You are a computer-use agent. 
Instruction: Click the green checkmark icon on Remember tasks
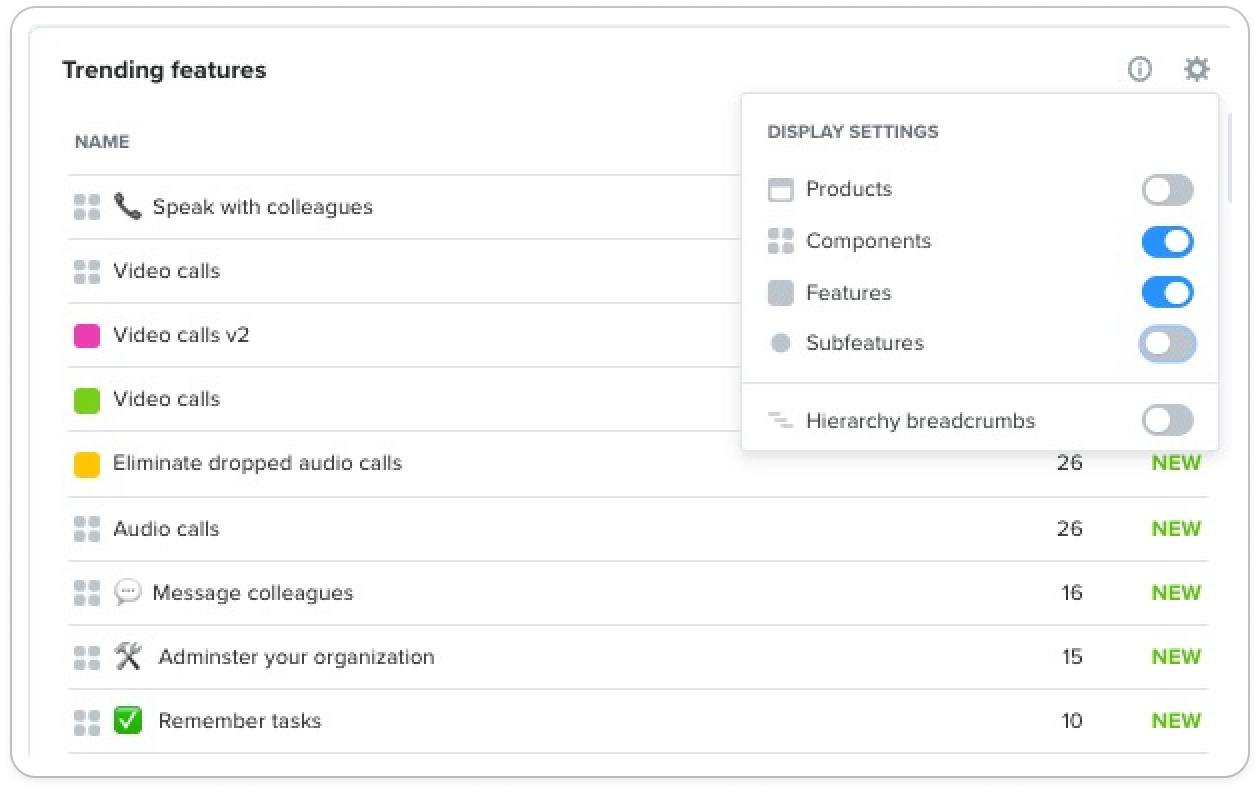pyautogui.click(x=128, y=720)
